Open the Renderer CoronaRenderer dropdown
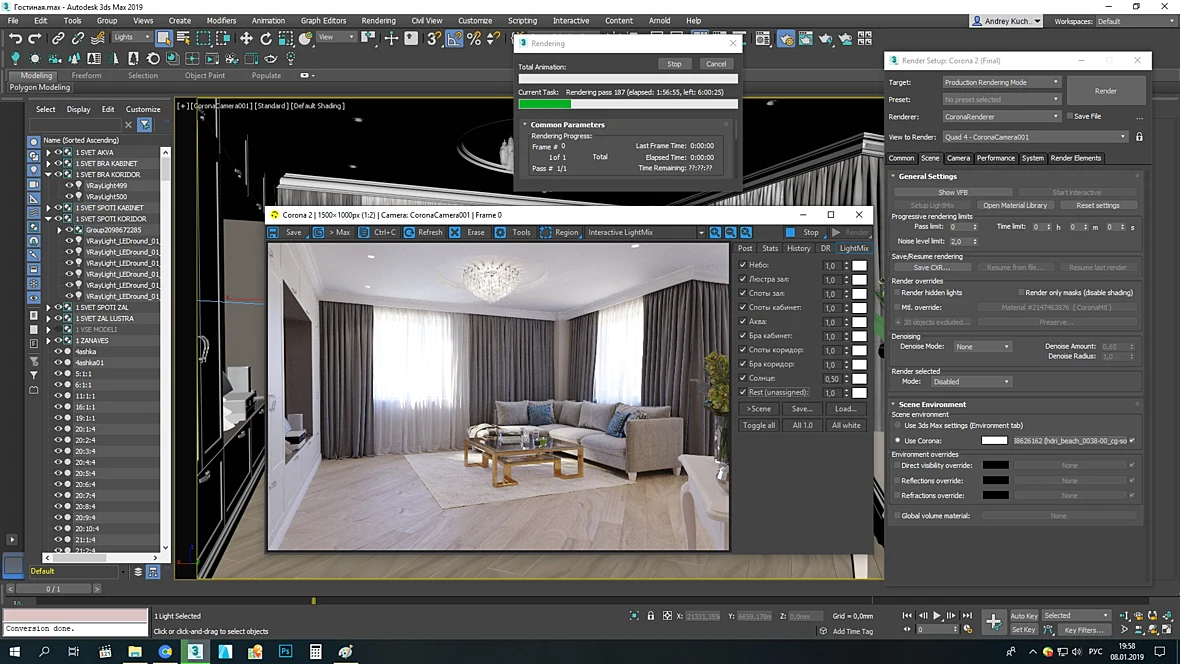The image size is (1180, 664). 1001,117
